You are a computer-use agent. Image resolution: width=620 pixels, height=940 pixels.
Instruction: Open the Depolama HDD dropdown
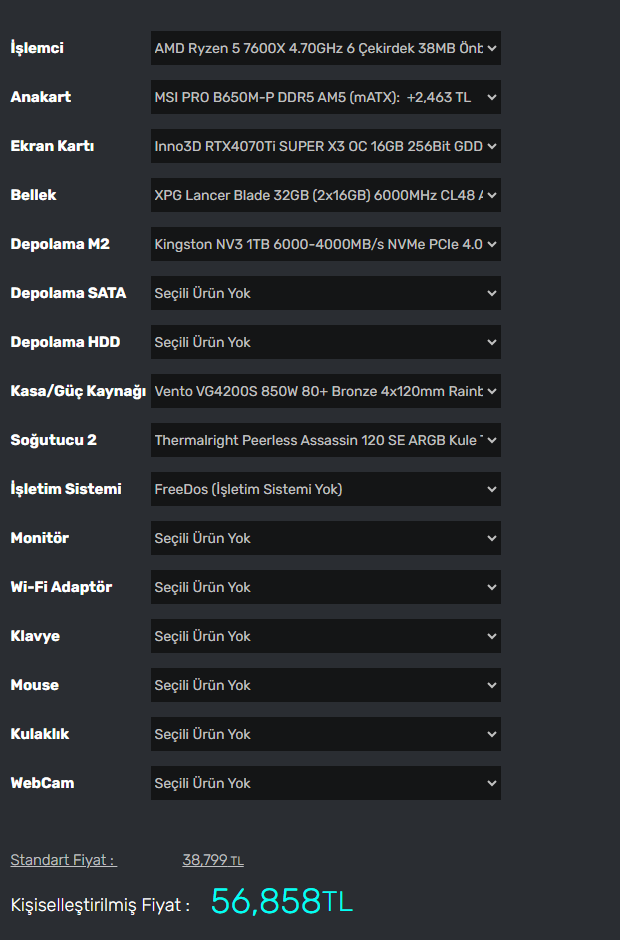325,342
